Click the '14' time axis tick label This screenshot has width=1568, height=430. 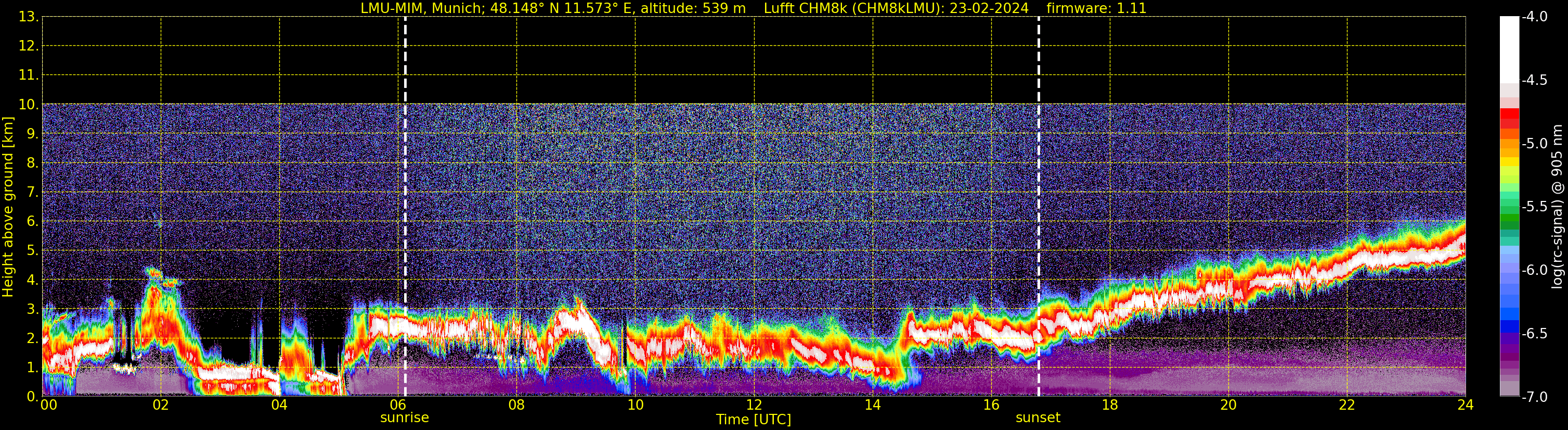[873, 405]
